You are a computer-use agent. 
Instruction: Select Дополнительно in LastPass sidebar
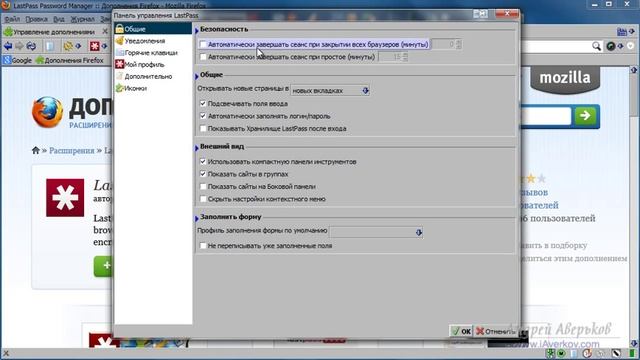click(x=153, y=76)
